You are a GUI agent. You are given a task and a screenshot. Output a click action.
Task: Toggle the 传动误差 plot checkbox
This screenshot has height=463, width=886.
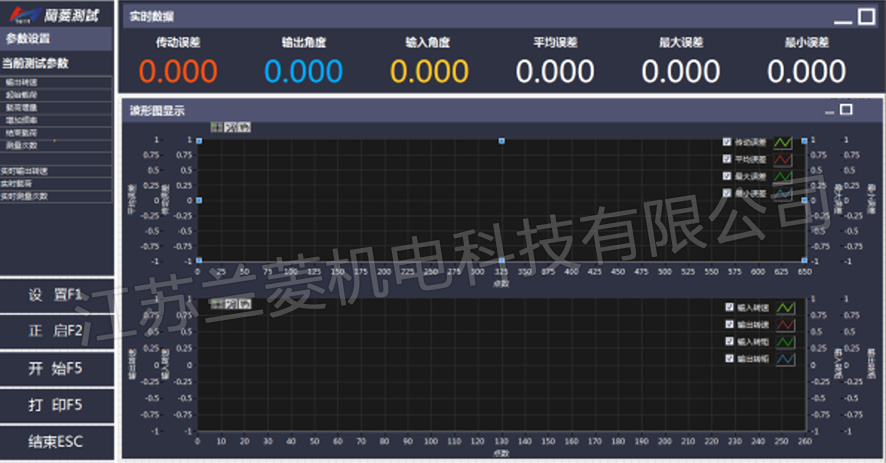[x=727, y=143]
